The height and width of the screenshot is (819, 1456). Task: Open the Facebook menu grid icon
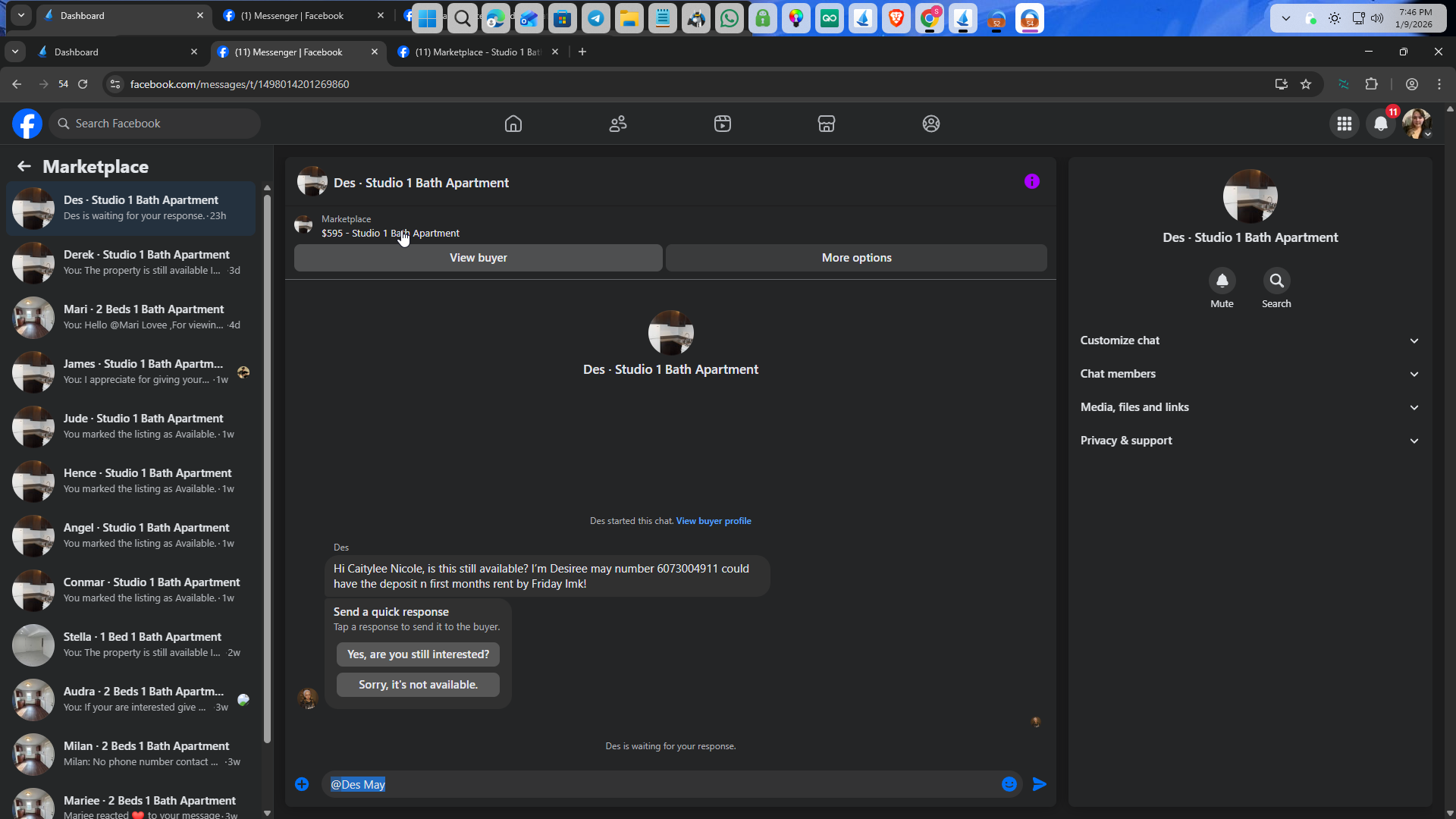coord(1345,124)
